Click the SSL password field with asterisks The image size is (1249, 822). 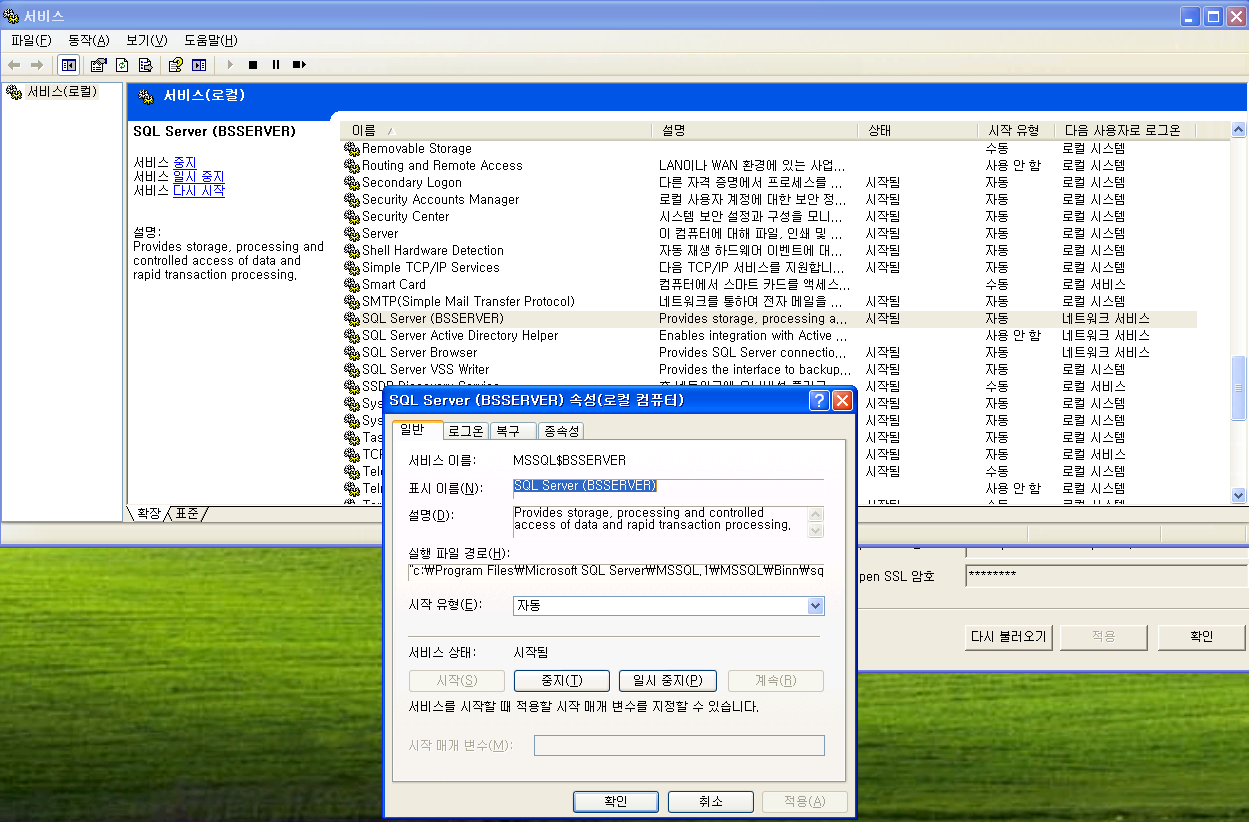[1105, 576]
